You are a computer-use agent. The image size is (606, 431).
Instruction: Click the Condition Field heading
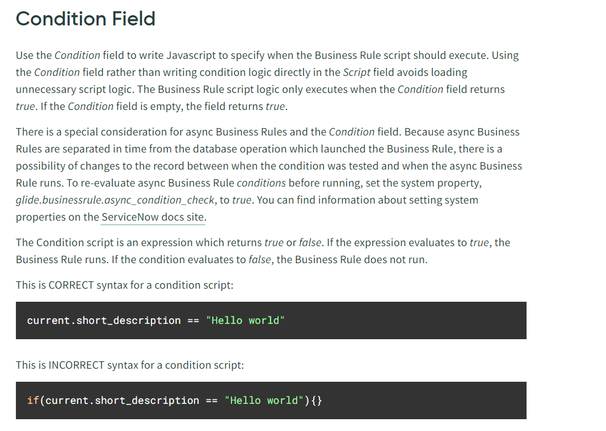pos(85,19)
